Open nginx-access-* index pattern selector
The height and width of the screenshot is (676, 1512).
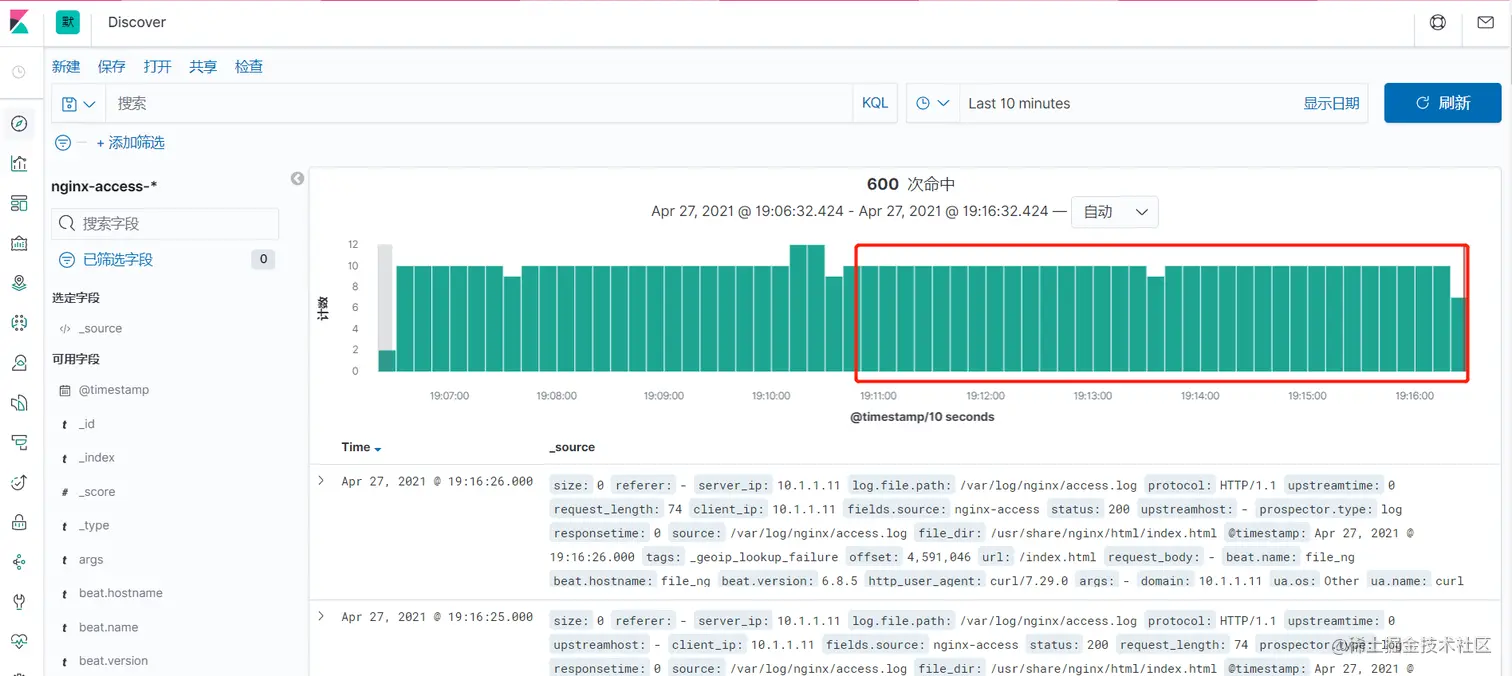click(104, 186)
